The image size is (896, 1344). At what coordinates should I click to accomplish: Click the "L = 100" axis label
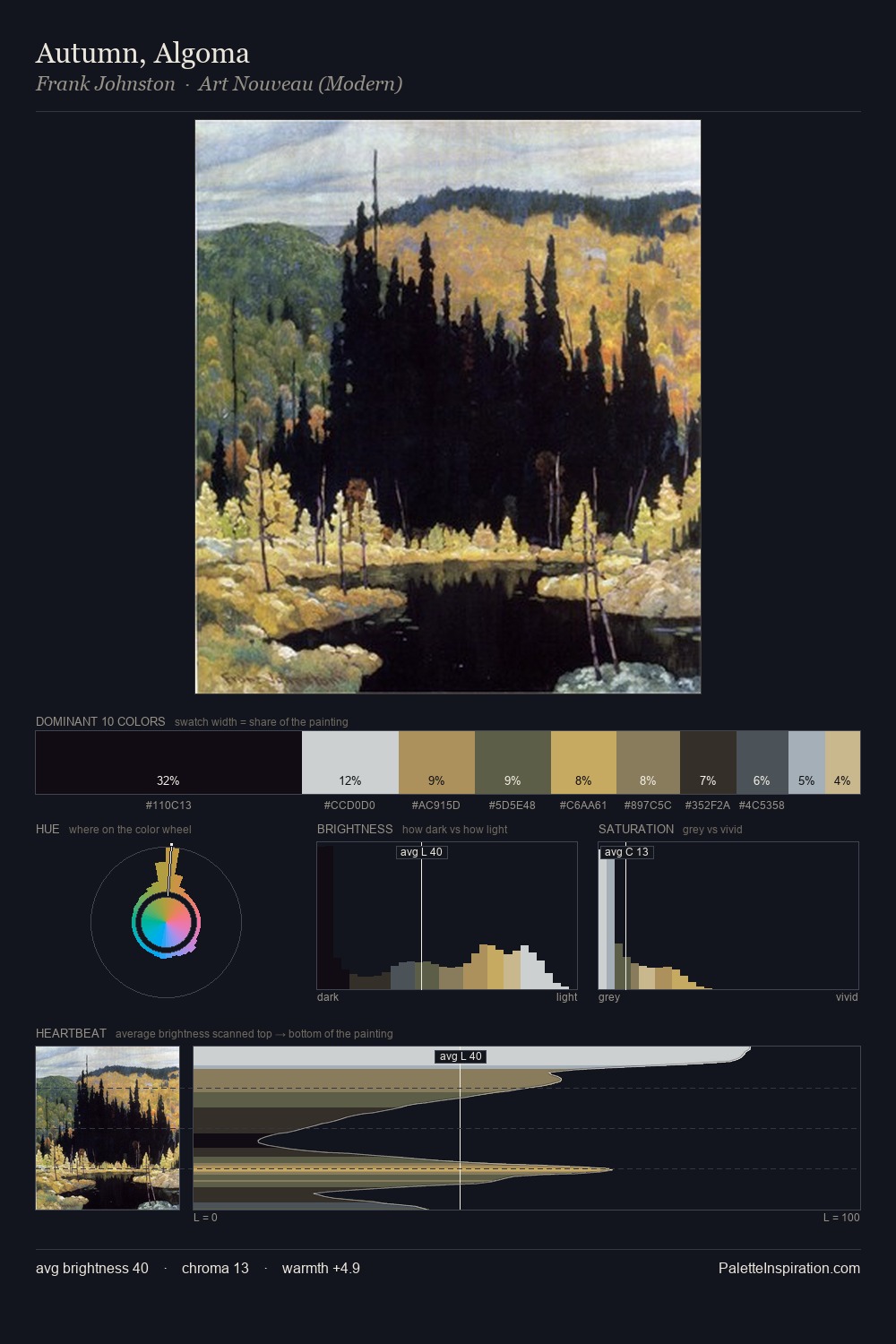coord(841,1218)
